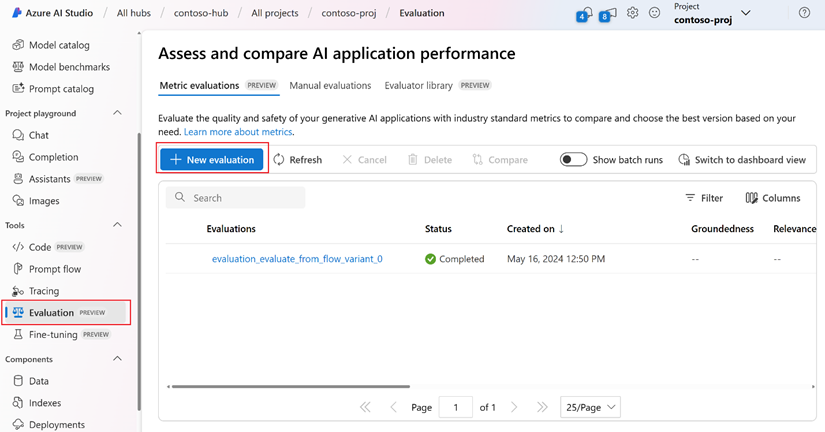Click the Images icon in sidebar
Image resolution: width=825 pixels, height=432 pixels.
point(18,200)
